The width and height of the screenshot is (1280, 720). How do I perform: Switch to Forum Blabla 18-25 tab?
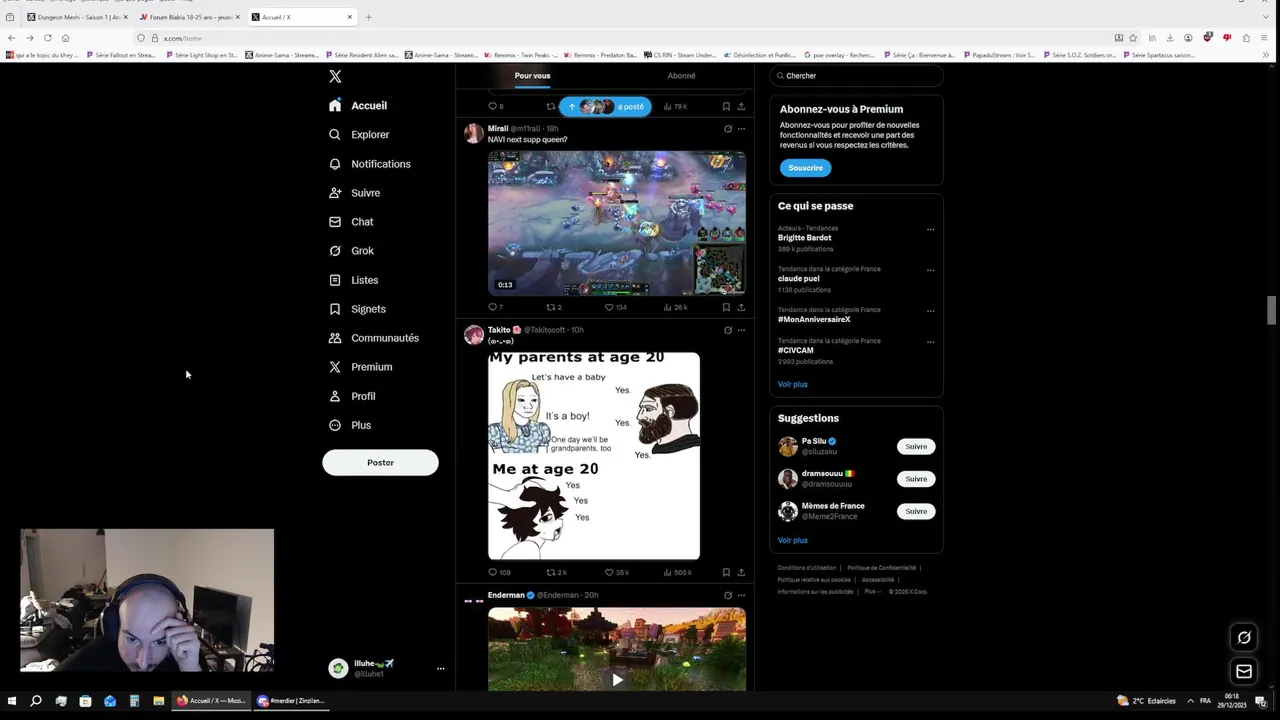point(189,17)
